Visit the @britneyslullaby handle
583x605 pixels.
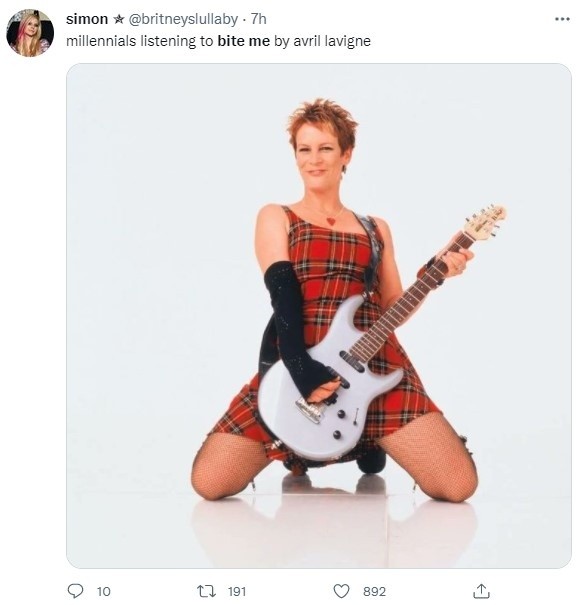tap(183, 19)
